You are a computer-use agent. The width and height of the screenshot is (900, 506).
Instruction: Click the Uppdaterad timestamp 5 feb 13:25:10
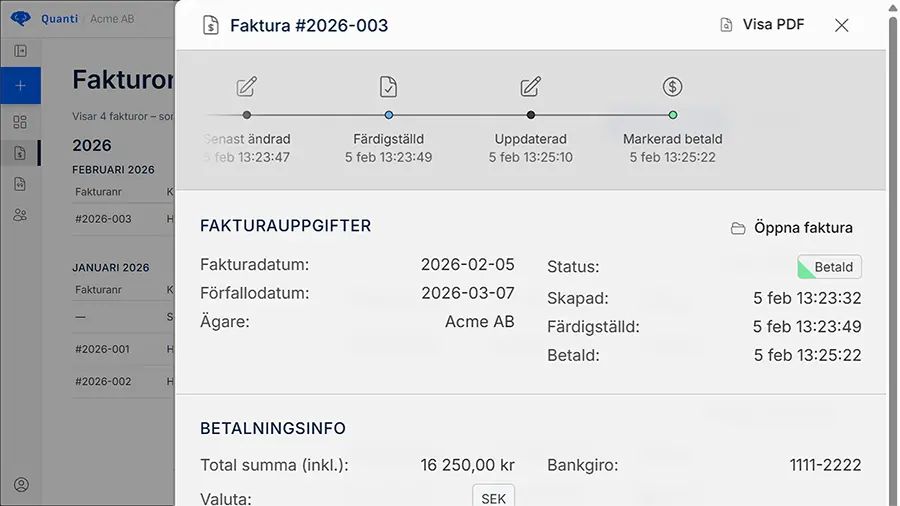[x=530, y=157]
